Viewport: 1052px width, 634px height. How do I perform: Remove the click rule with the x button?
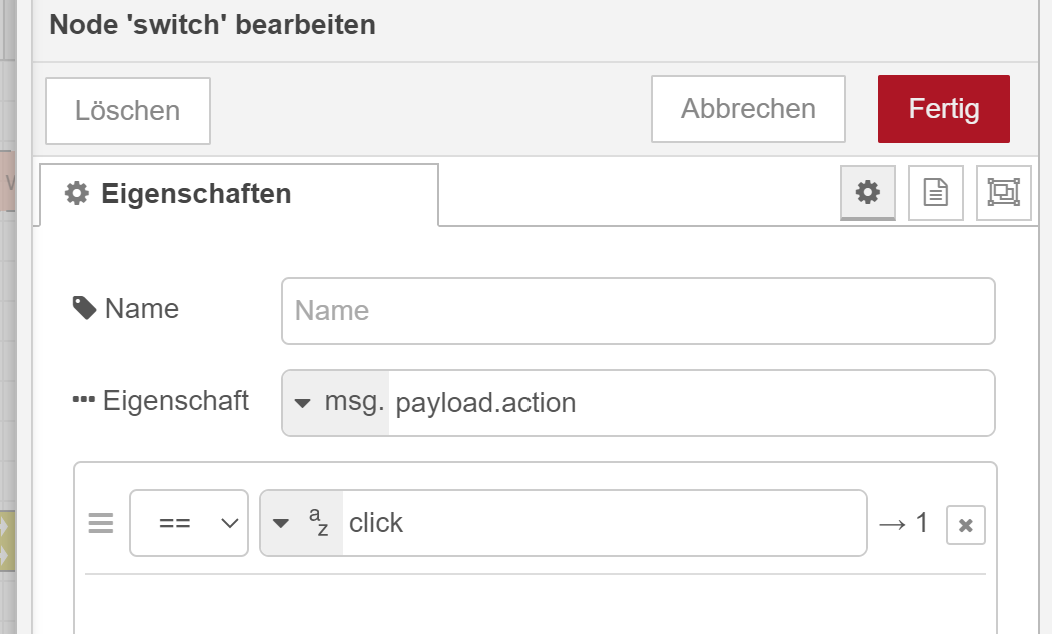tap(965, 525)
